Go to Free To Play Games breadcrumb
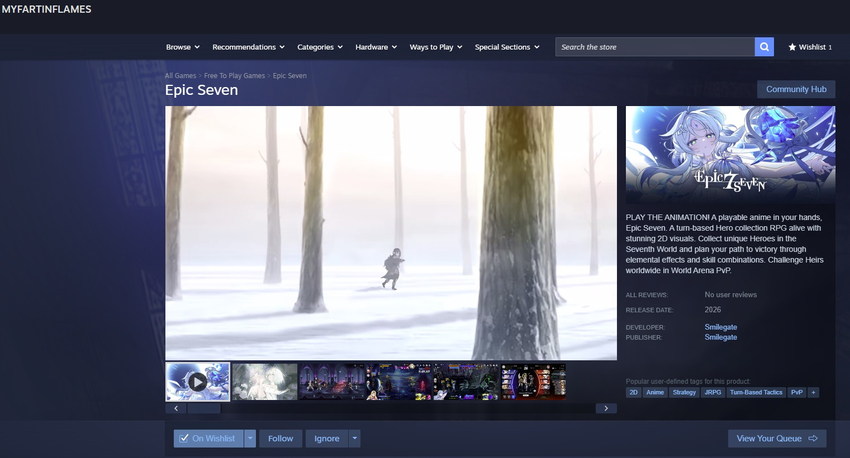Image resolution: width=850 pixels, height=458 pixels. click(x=234, y=76)
